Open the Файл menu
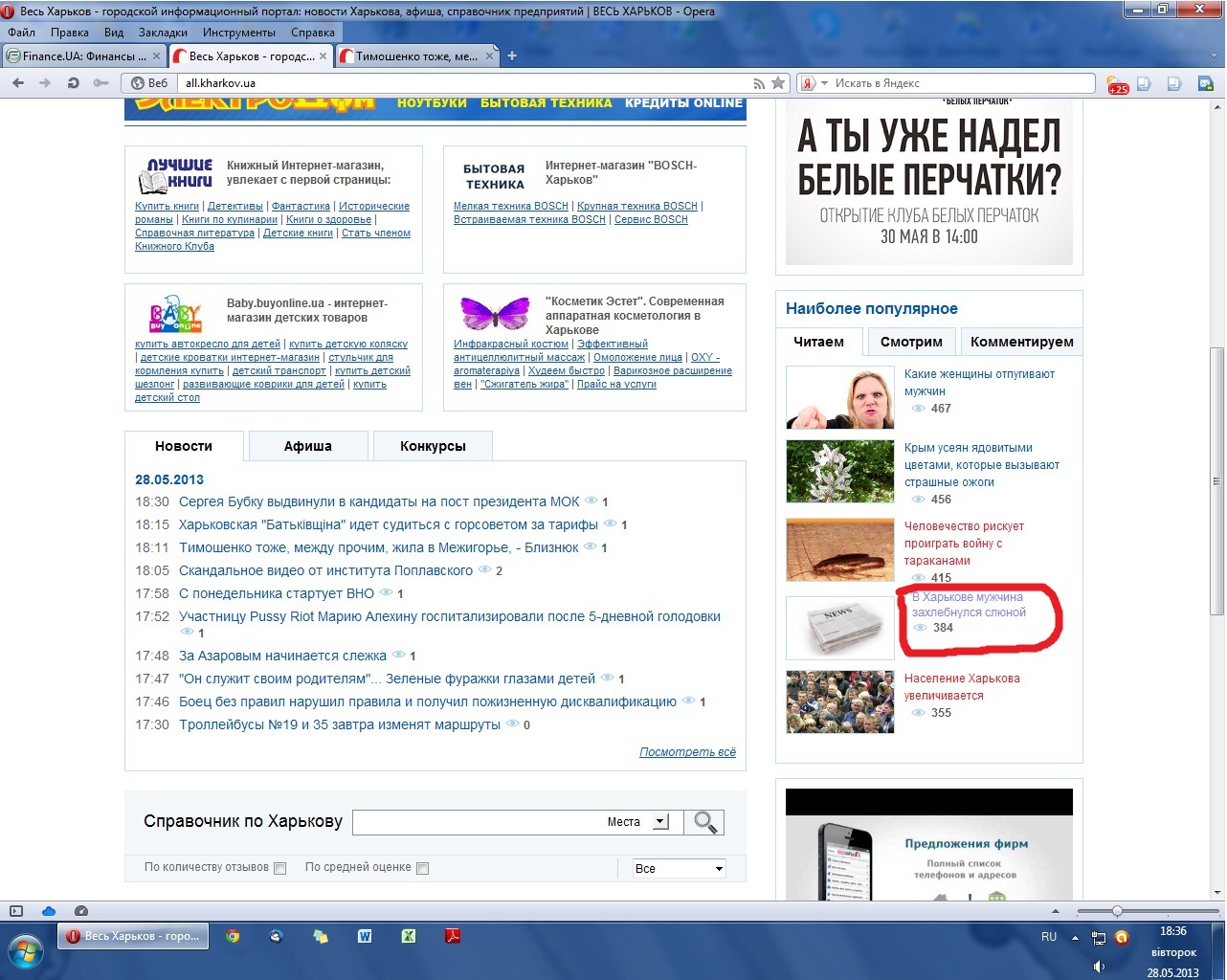This screenshot has height=980, width=1227. [21, 33]
